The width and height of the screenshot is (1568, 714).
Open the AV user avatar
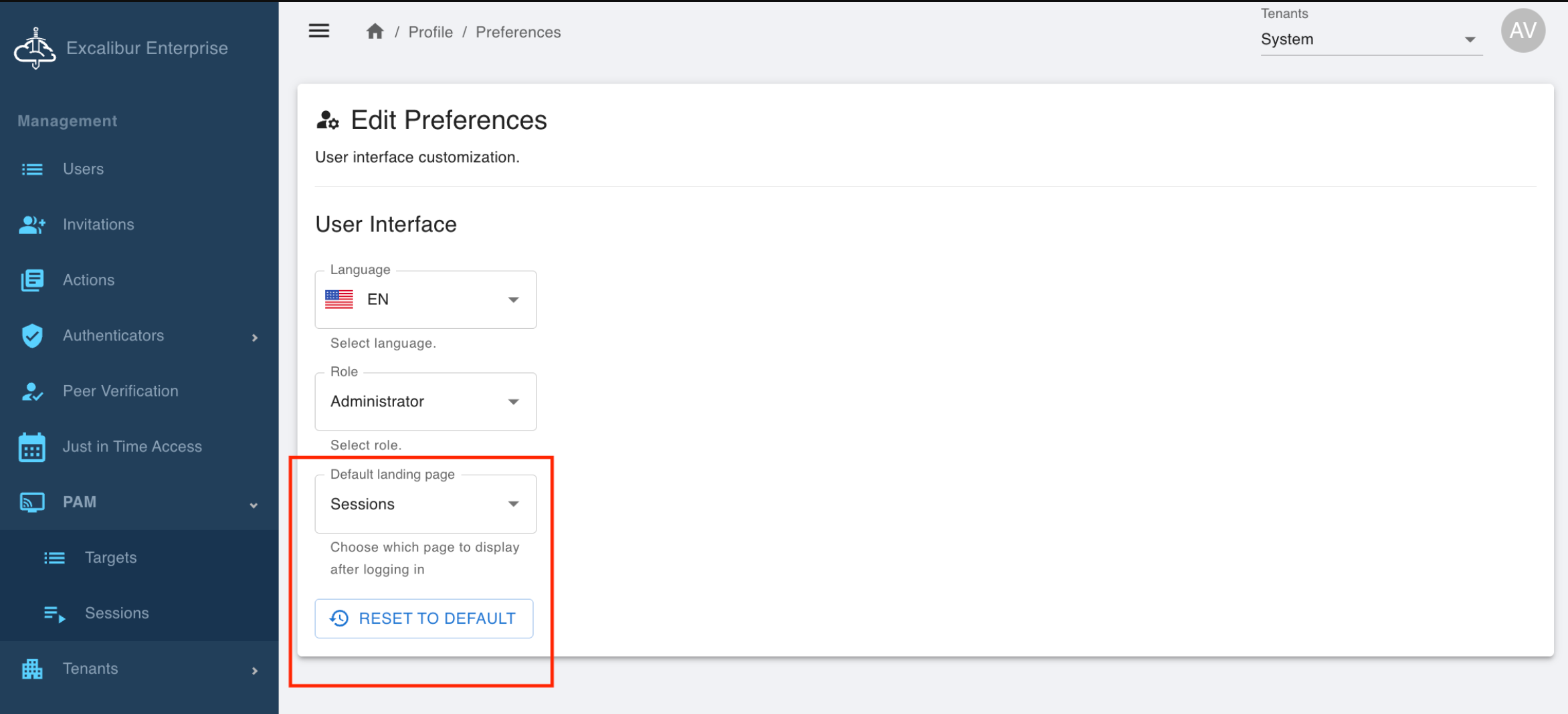[1523, 31]
